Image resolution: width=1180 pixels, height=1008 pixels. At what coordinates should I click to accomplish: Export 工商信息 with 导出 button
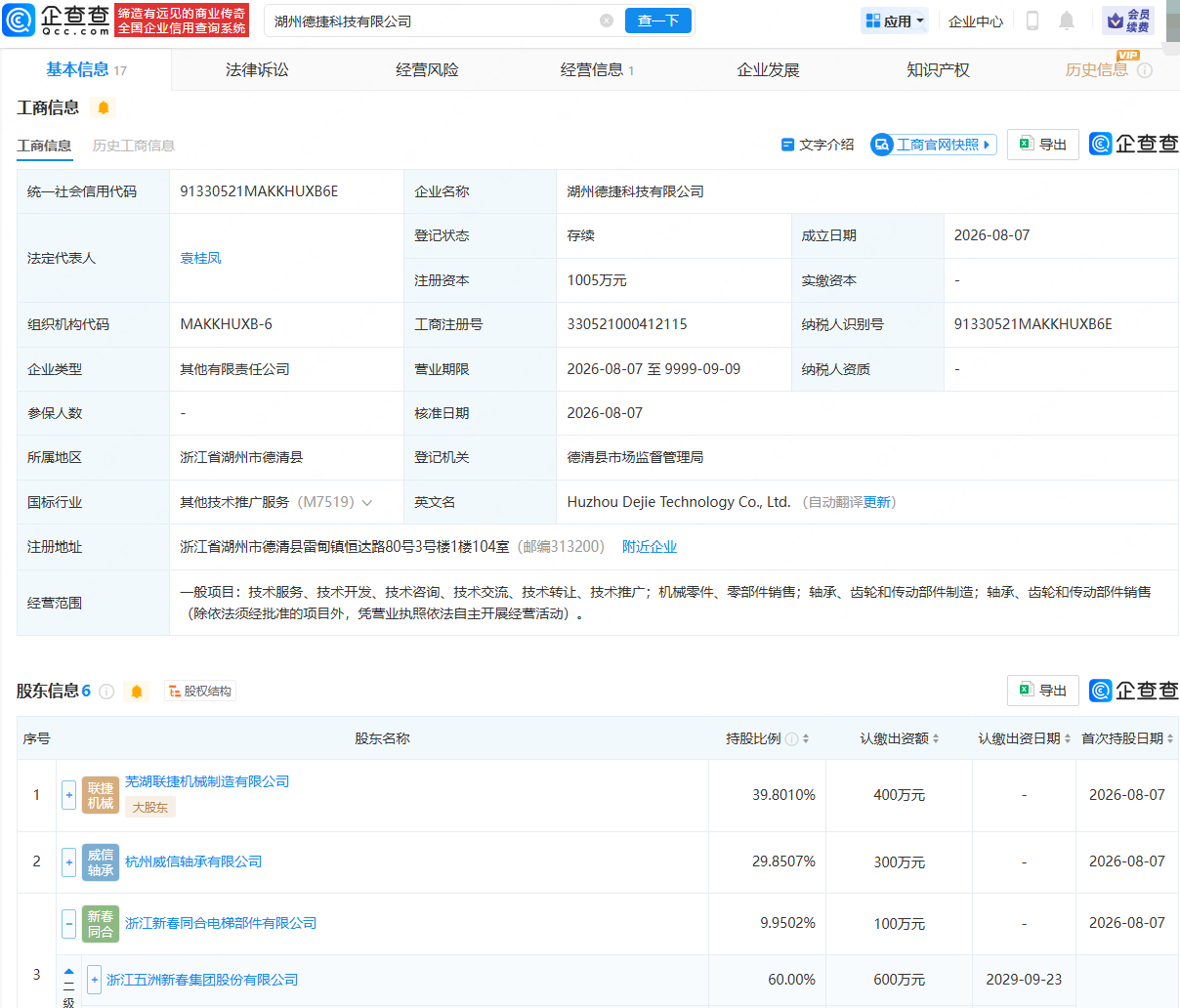[1043, 145]
